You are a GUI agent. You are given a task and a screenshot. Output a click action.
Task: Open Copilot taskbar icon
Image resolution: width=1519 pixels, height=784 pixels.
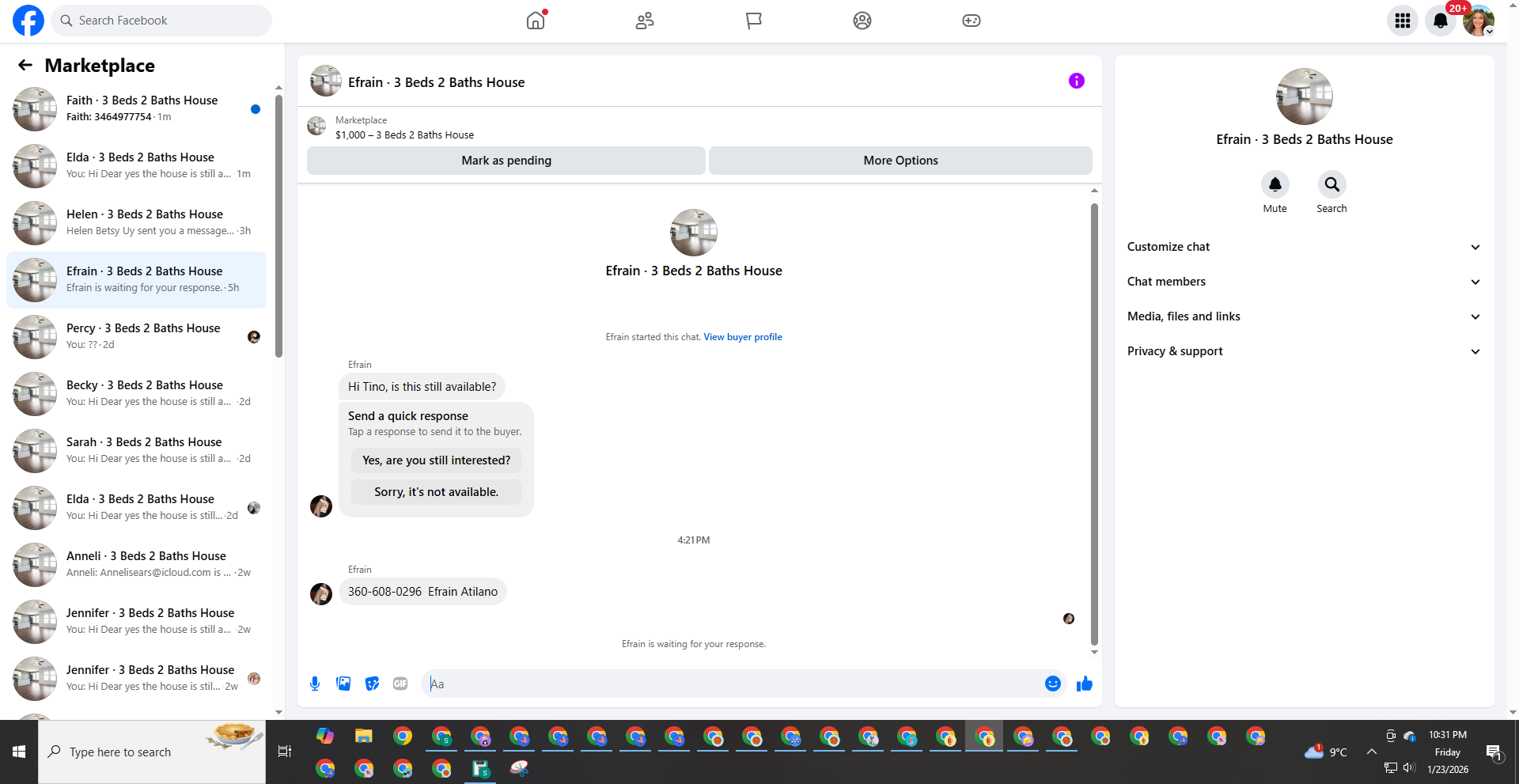point(325,737)
